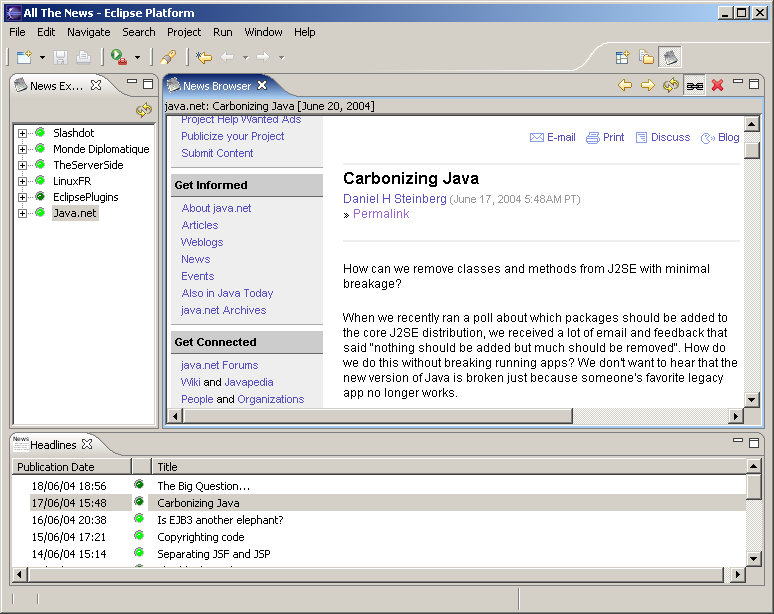Click status dot for Separating JSF headline
This screenshot has height=614, width=774.
click(139, 552)
